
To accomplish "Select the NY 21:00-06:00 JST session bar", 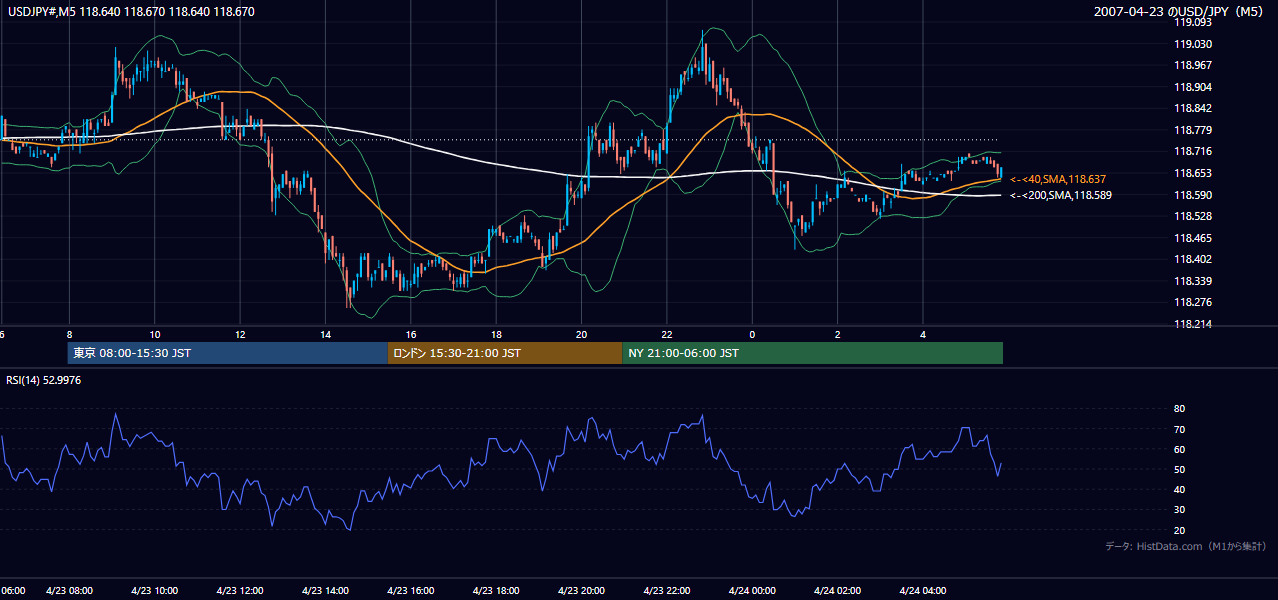I will tap(812, 353).
